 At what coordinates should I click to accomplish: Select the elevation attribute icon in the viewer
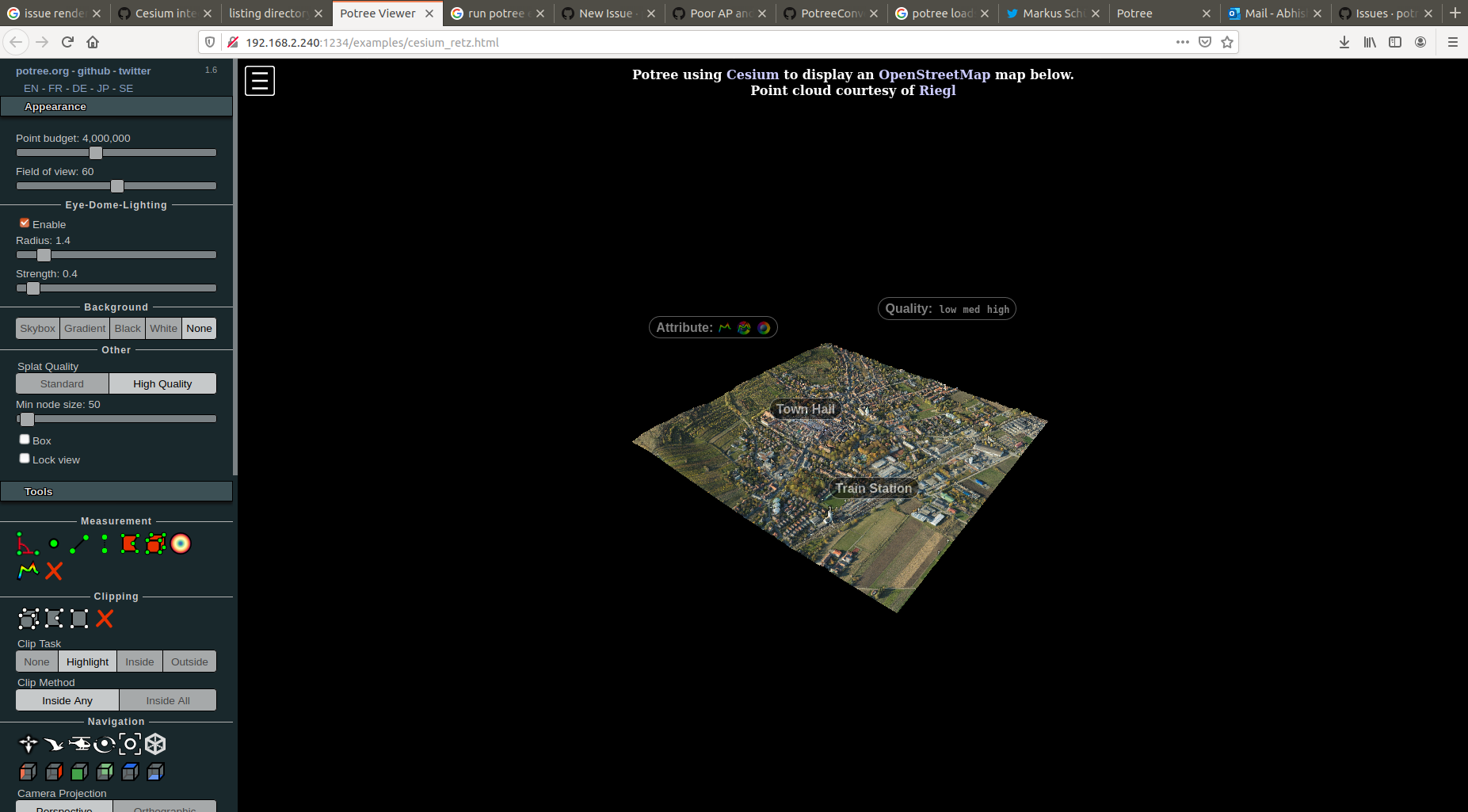pos(725,326)
